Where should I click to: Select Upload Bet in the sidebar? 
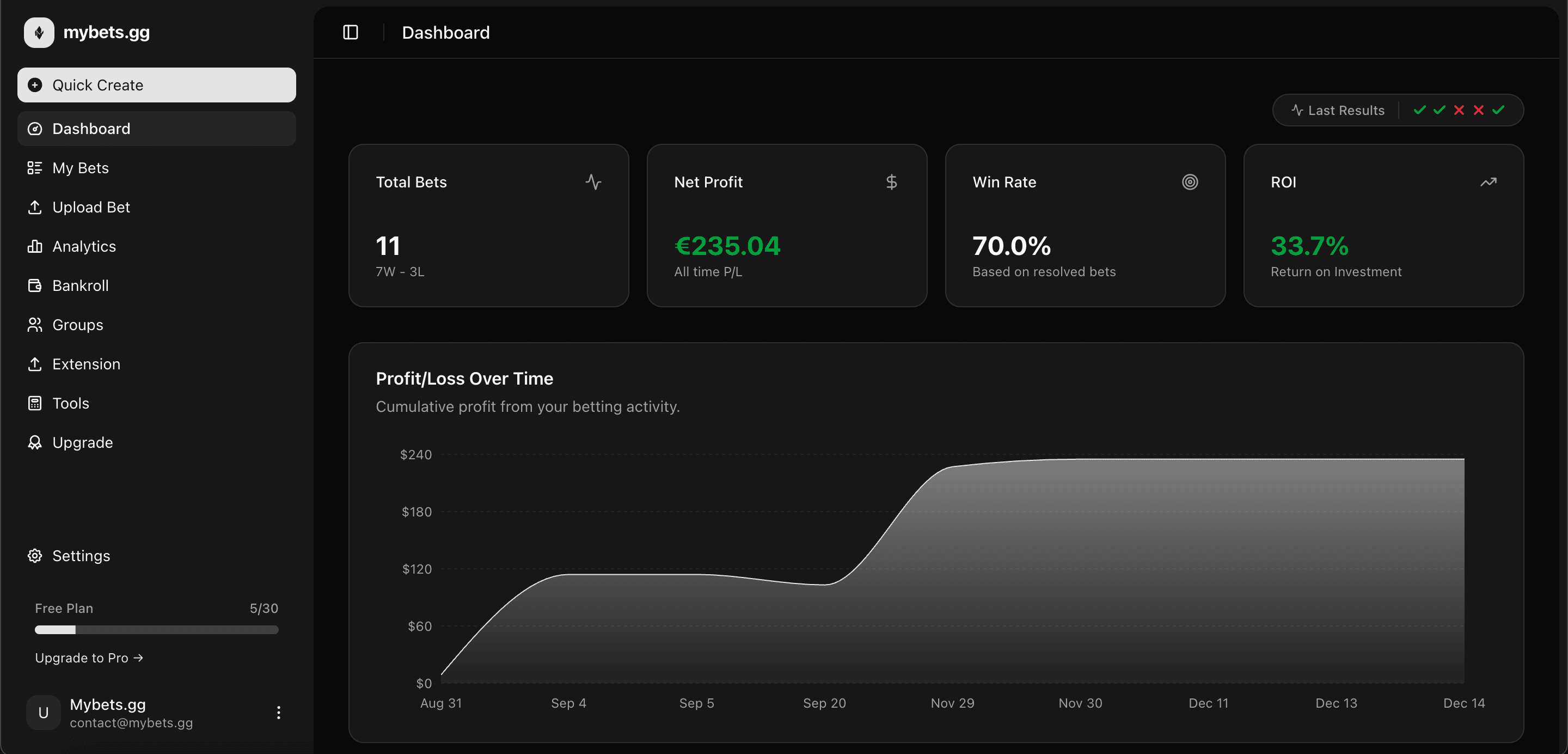click(91, 207)
